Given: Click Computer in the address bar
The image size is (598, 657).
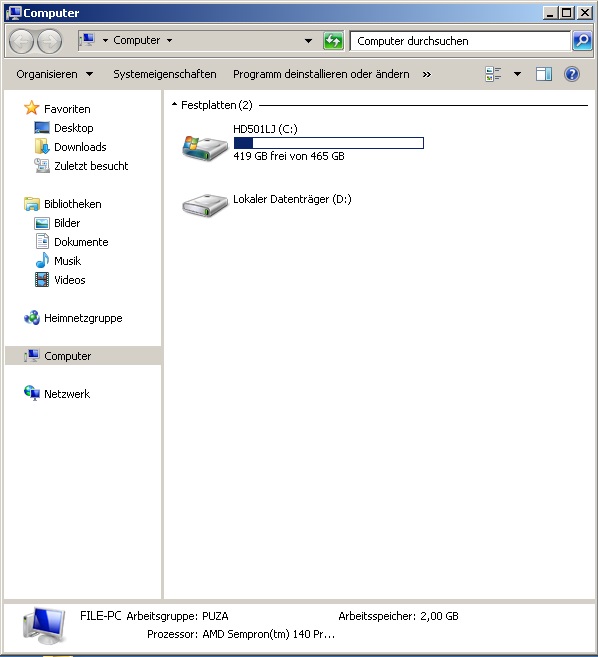Looking at the screenshot, I should pyautogui.click(x=137, y=40).
